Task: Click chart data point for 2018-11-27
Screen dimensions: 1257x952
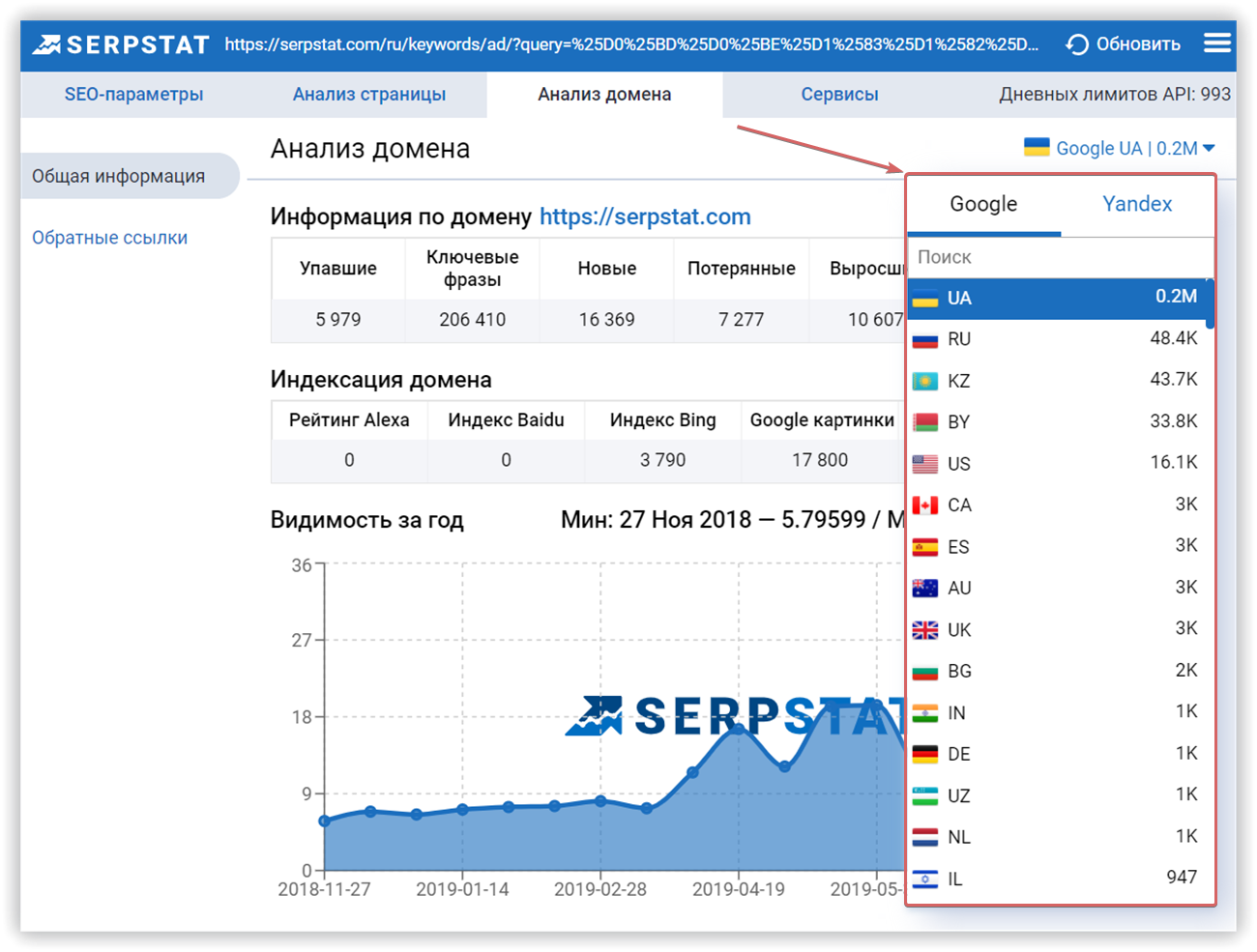Action: click(x=325, y=821)
